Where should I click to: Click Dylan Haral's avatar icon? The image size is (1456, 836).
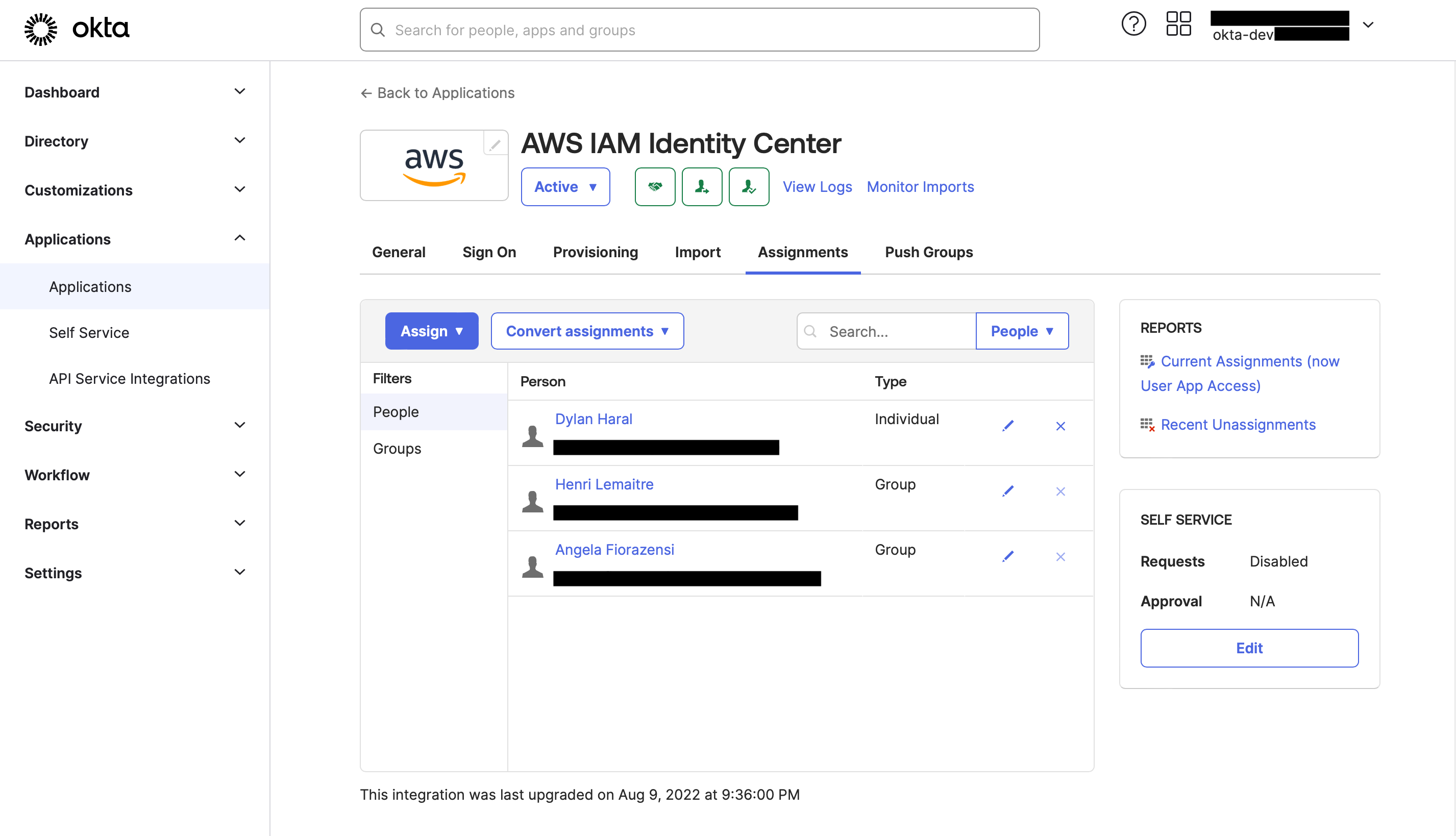point(532,436)
